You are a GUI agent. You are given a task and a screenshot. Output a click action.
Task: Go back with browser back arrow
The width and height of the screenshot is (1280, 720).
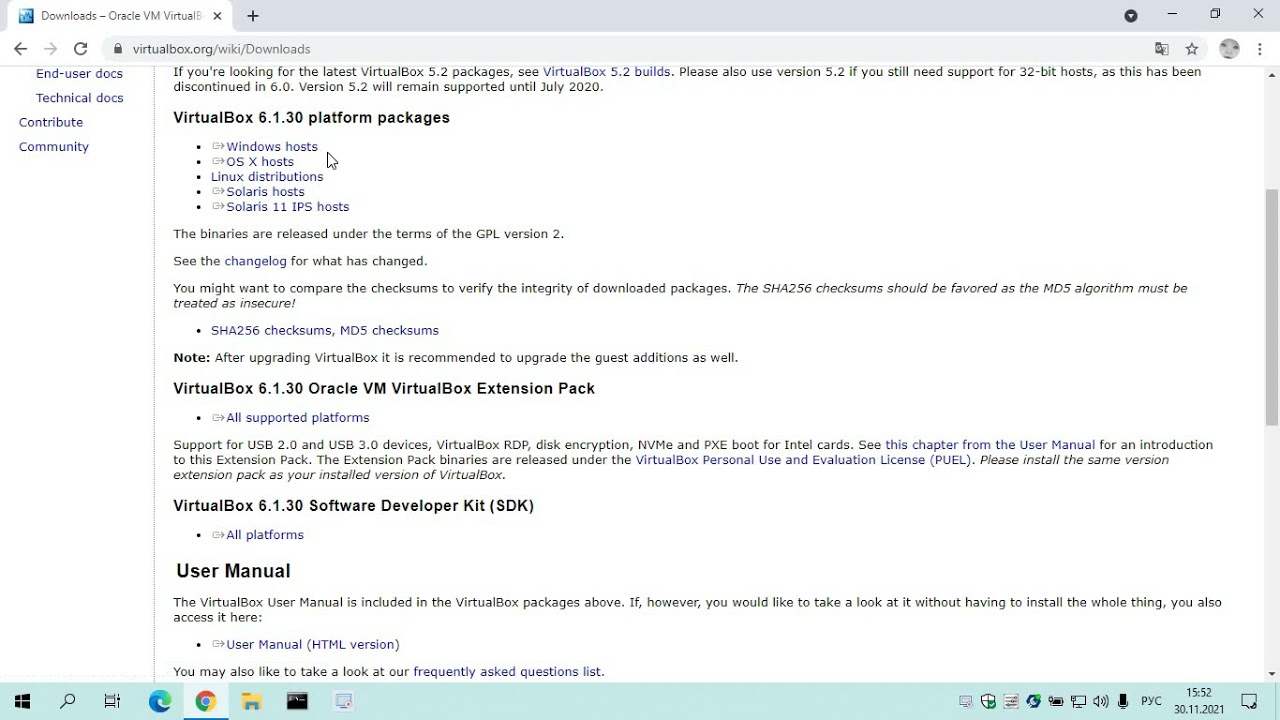(20, 48)
